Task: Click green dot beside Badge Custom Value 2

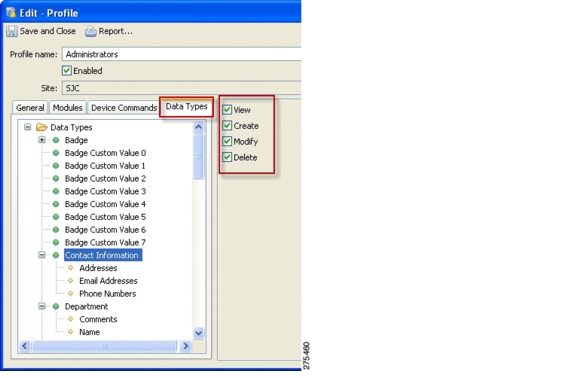Action: [x=56, y=179]
